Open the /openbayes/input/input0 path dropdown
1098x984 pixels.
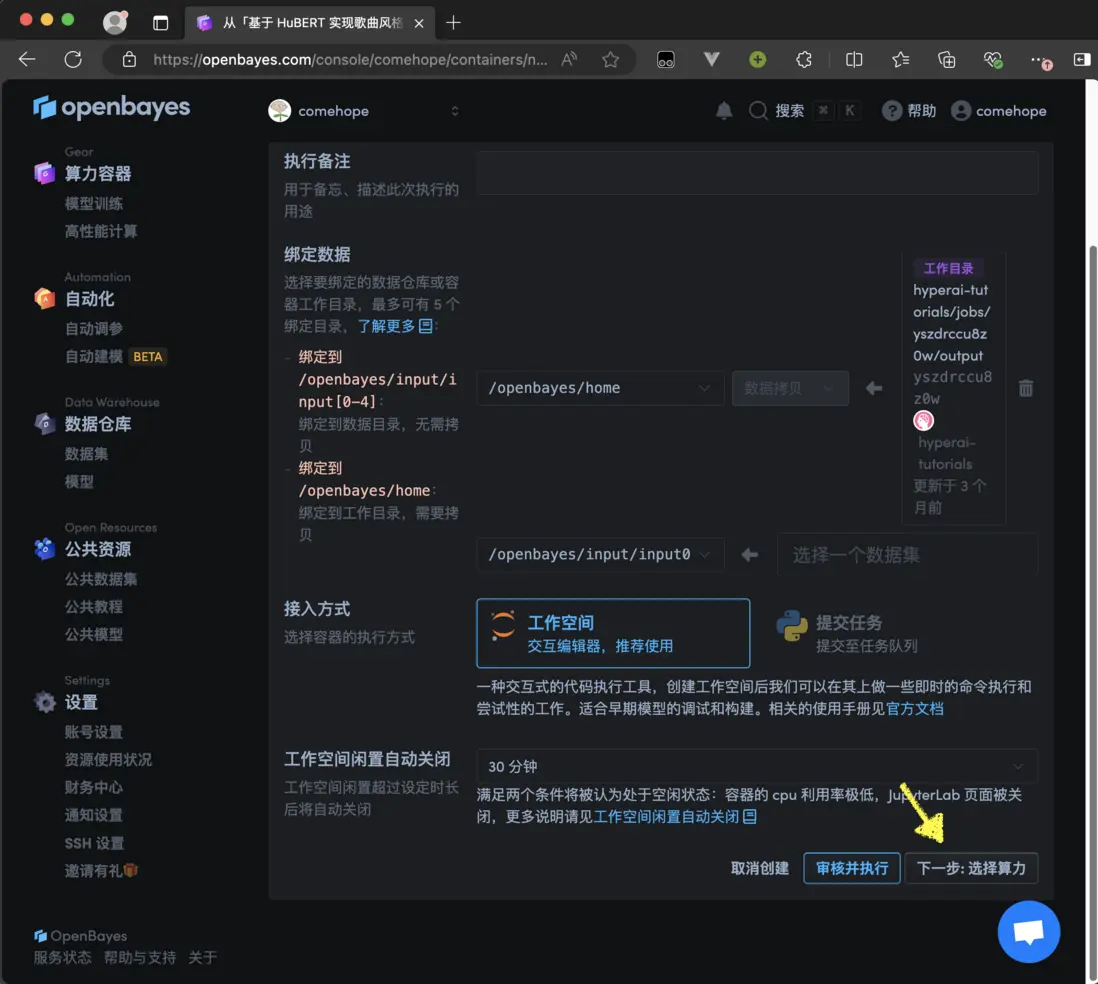click(x=599, y=554)
